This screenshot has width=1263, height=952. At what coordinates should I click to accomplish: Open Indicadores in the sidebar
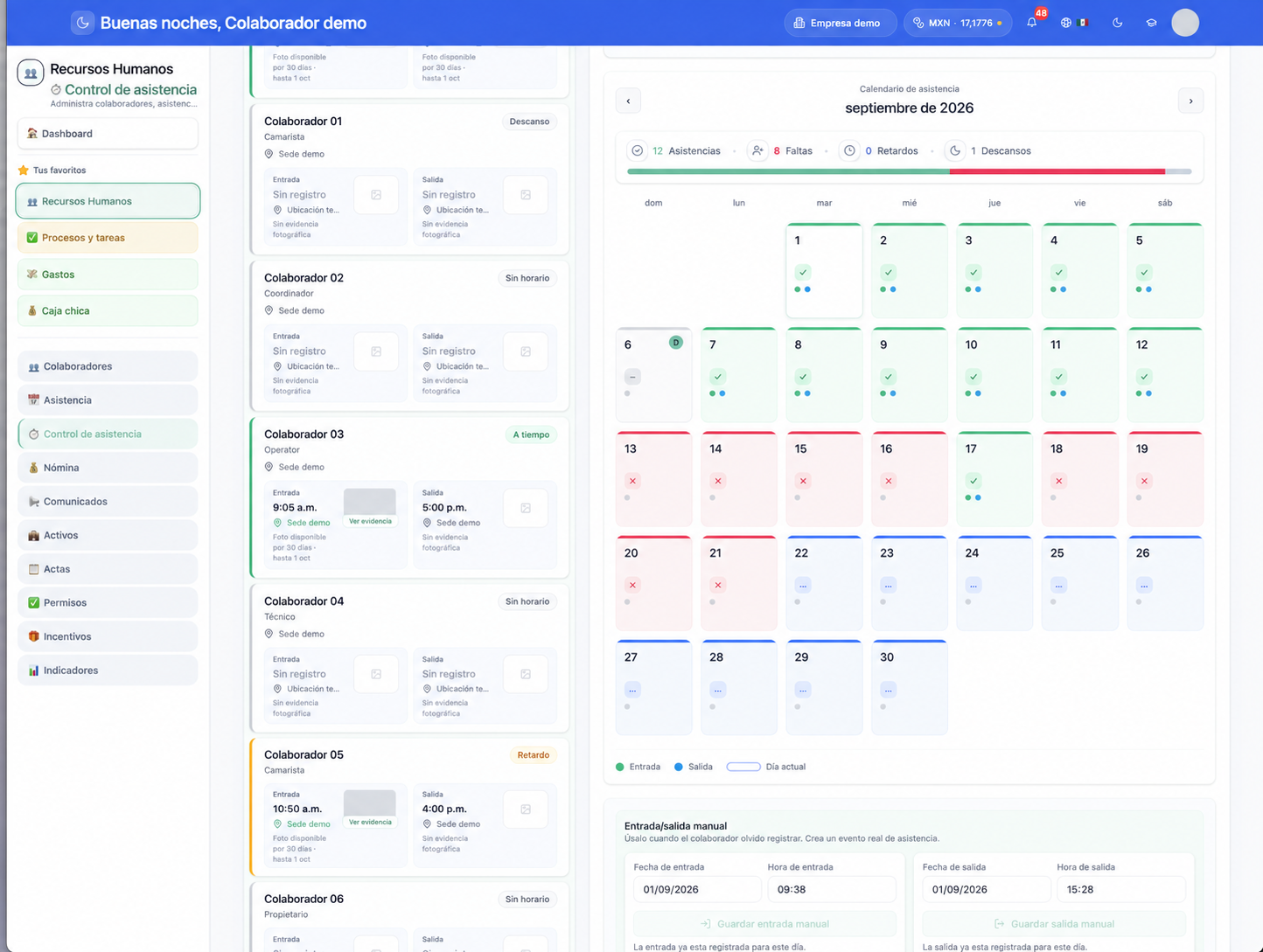pos(108,671)
